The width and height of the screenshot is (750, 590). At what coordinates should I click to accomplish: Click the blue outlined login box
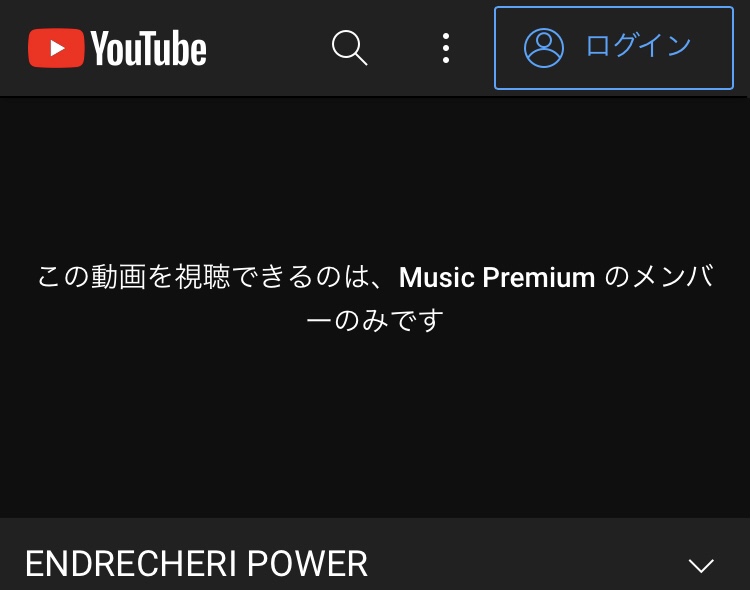(x=614, y=48)
